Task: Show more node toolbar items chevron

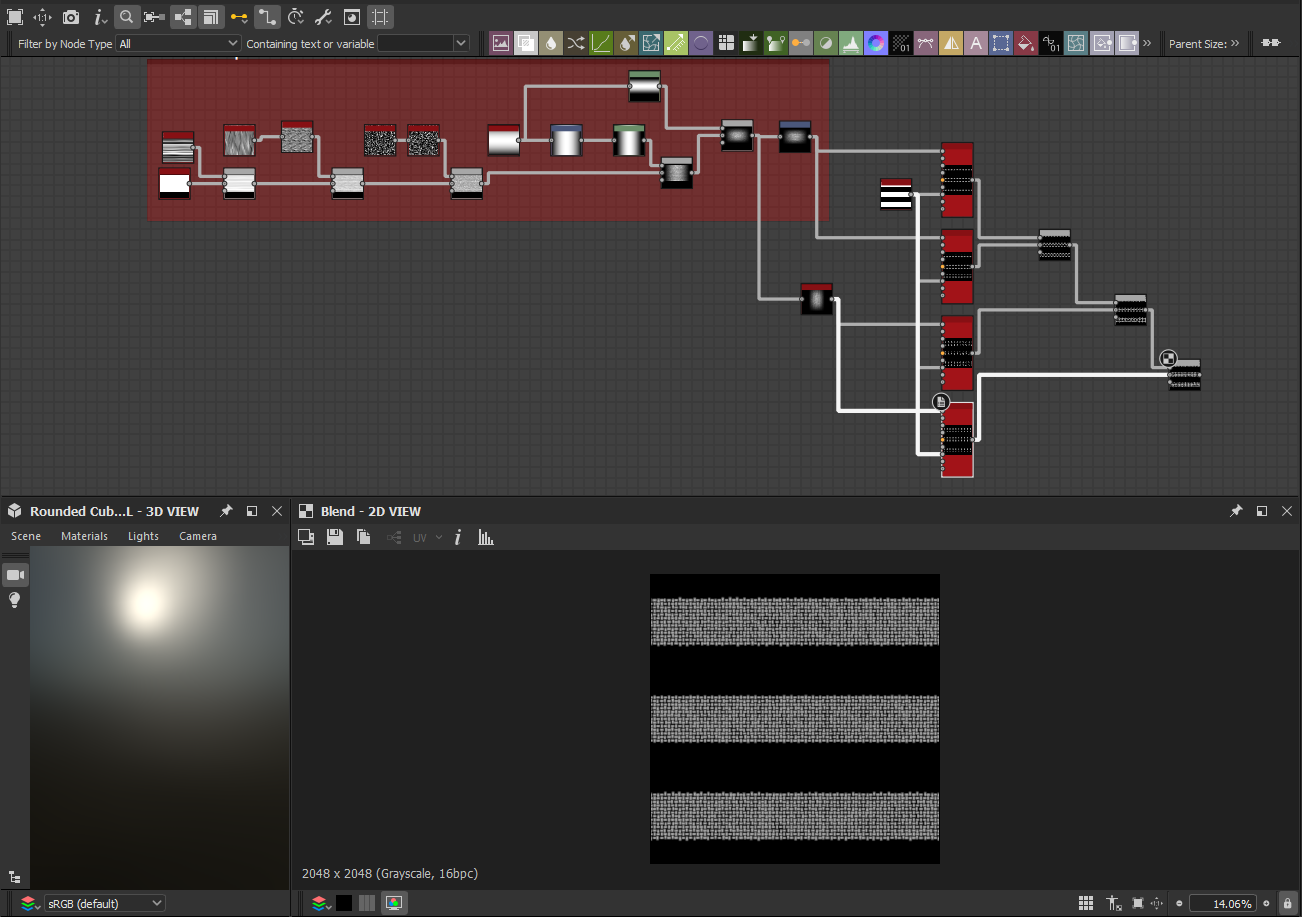Action: 1147,43
